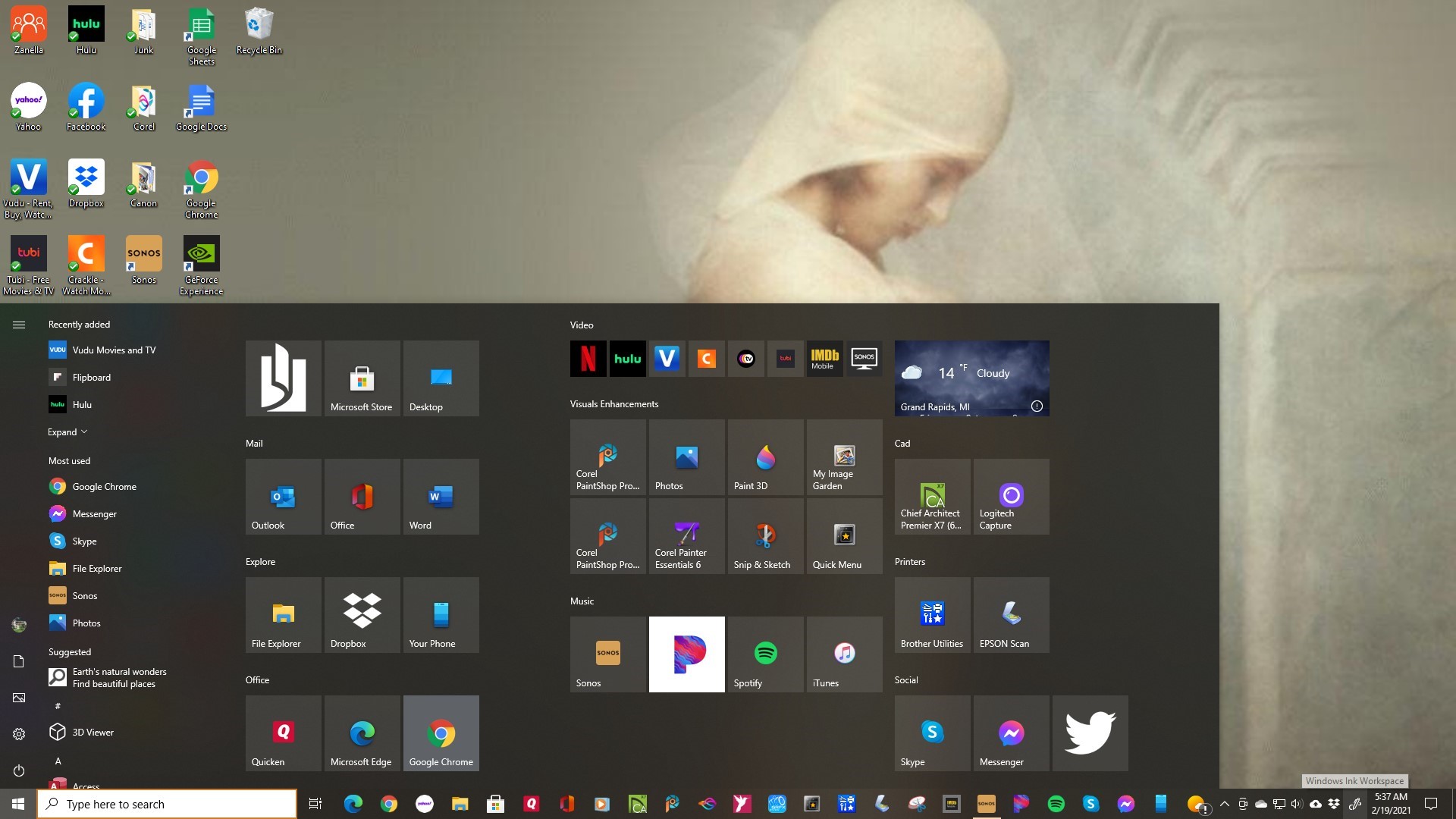Launch the Google Chrome tile in Office group

pyautogui.click(x=441, y=733)
